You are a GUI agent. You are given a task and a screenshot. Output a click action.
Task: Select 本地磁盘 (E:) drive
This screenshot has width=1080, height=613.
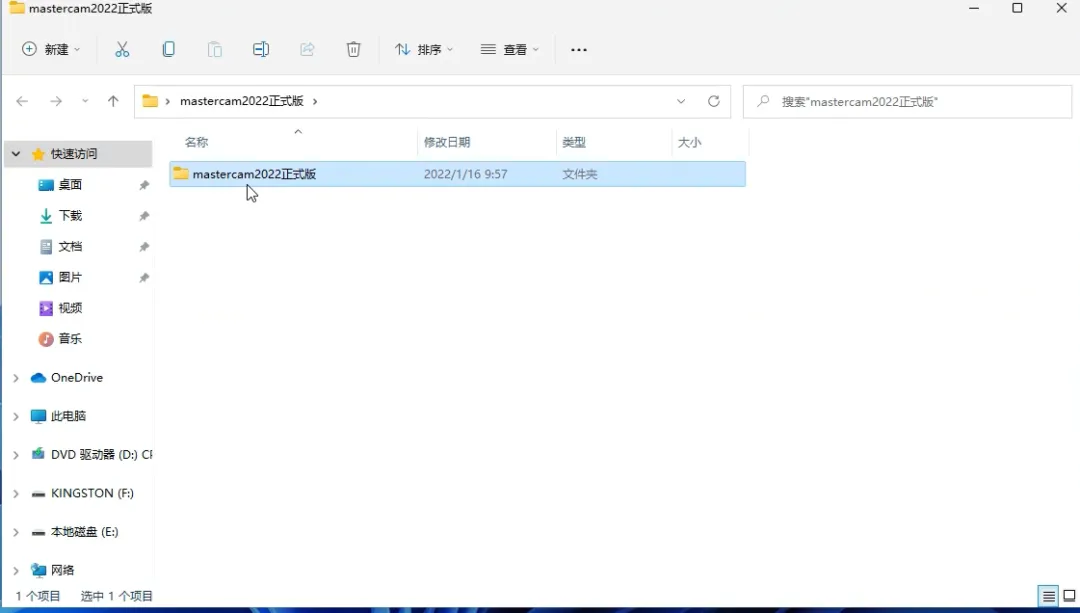point(85,532)
